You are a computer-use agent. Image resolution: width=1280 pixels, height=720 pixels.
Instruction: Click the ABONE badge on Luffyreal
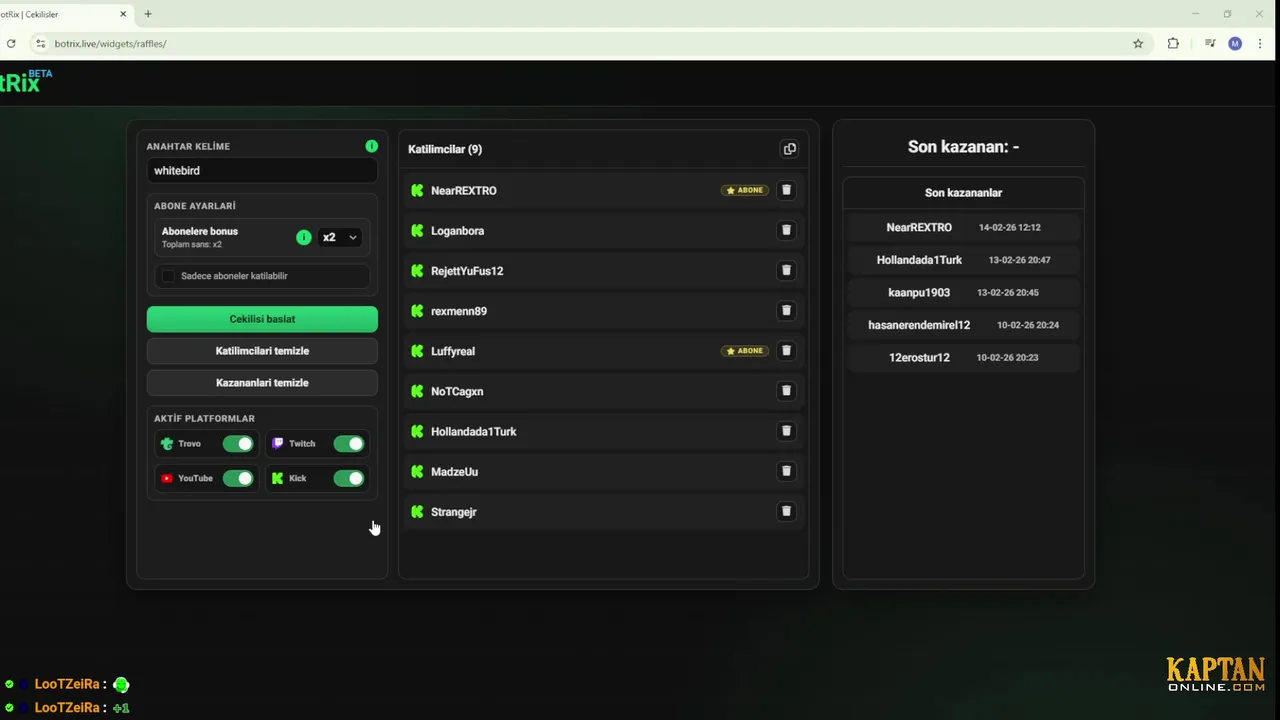click(x=745, y=351)
